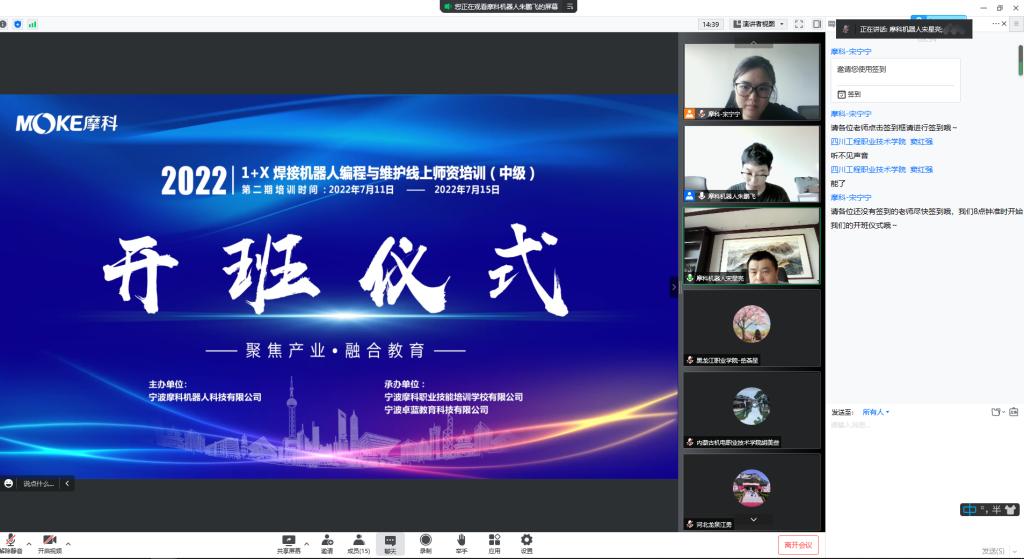Select 摩科-宋宁宁 video thumbnail

pyautogui.click(x=751, y=83)
